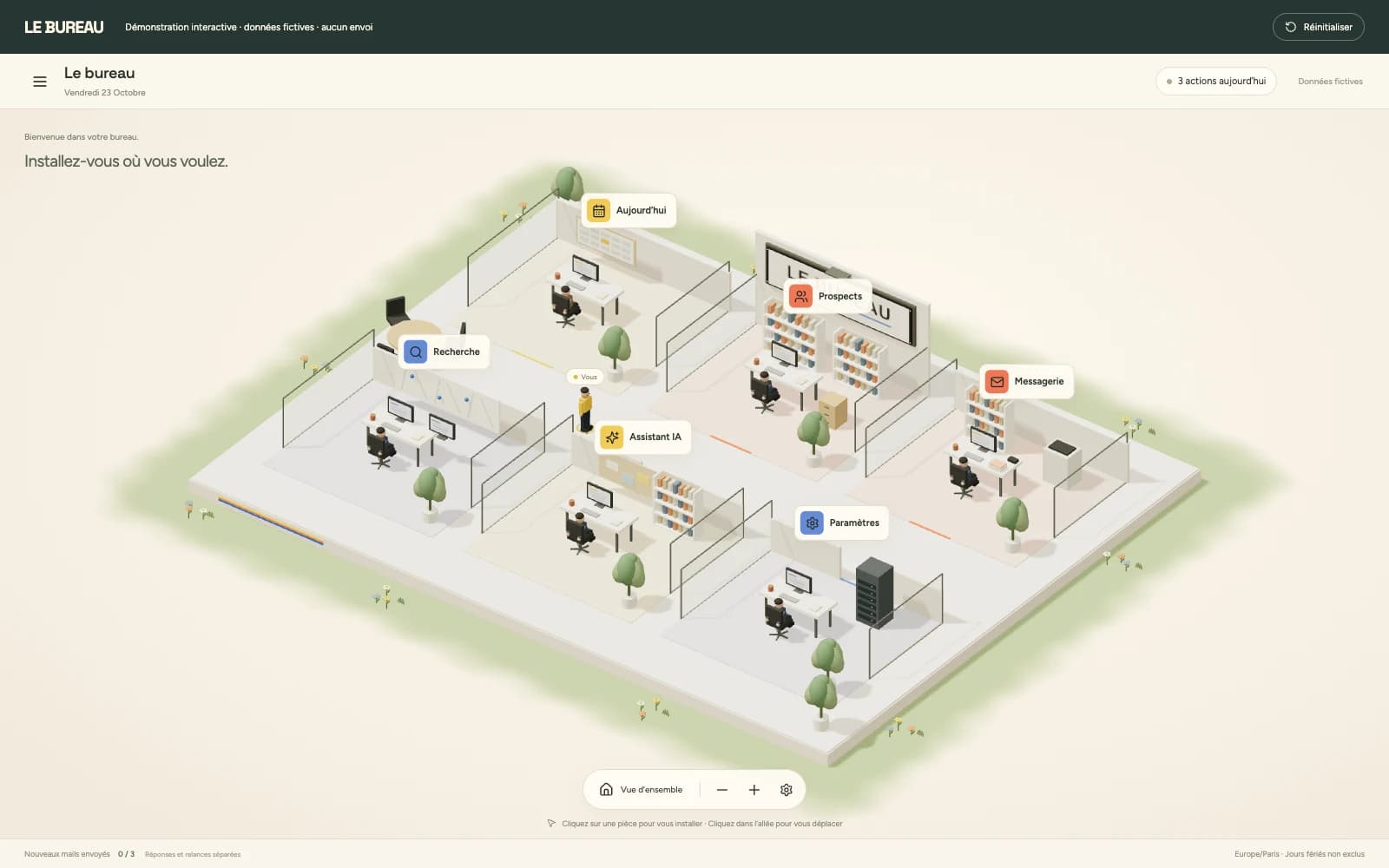Open the Paramètres room label
The image size is (1389, 868).
[x=842, y=523]
